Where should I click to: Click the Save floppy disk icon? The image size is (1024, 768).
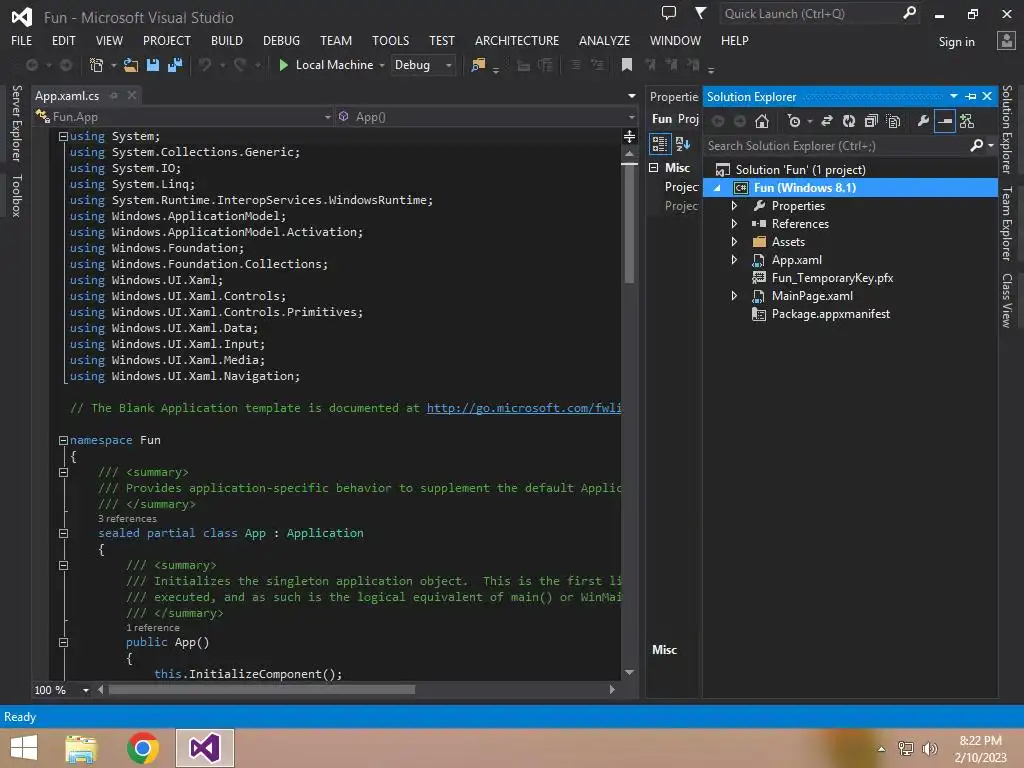(x=153, y=65)
